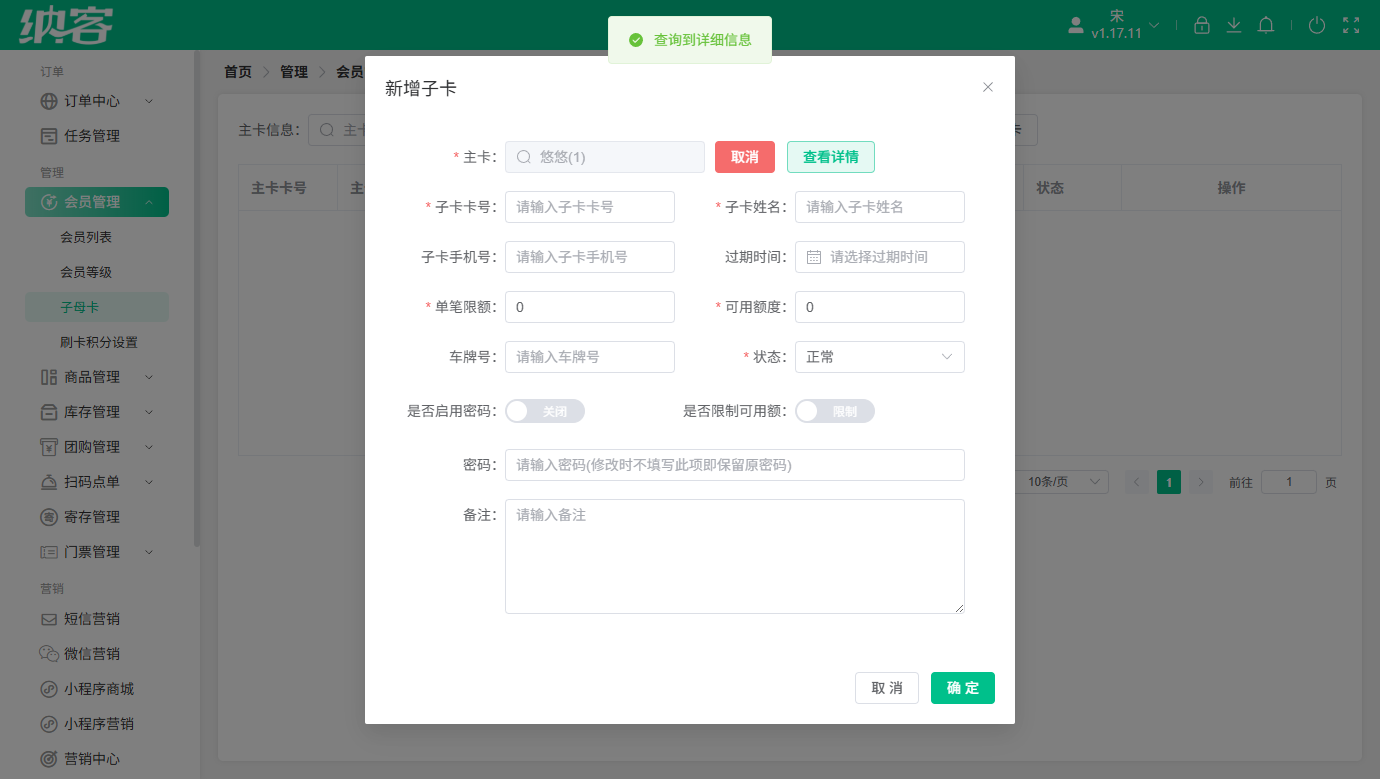This screenshot has width=1380, height=779.
Task: Click the 子卡姓名 input field
Action: [880, 207]
